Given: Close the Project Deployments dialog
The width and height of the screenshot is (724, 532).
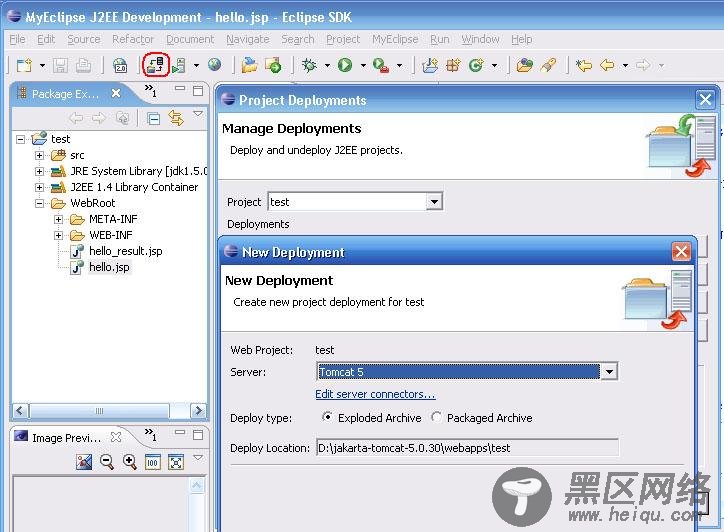Looking at the screenshot, I should coord(705,99).
